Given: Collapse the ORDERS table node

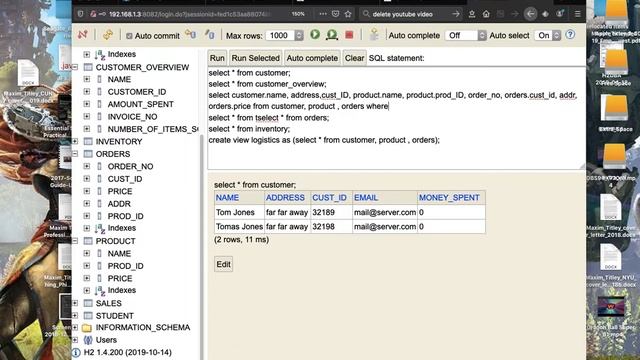Looking at the screenshot, I should [75, 154].
